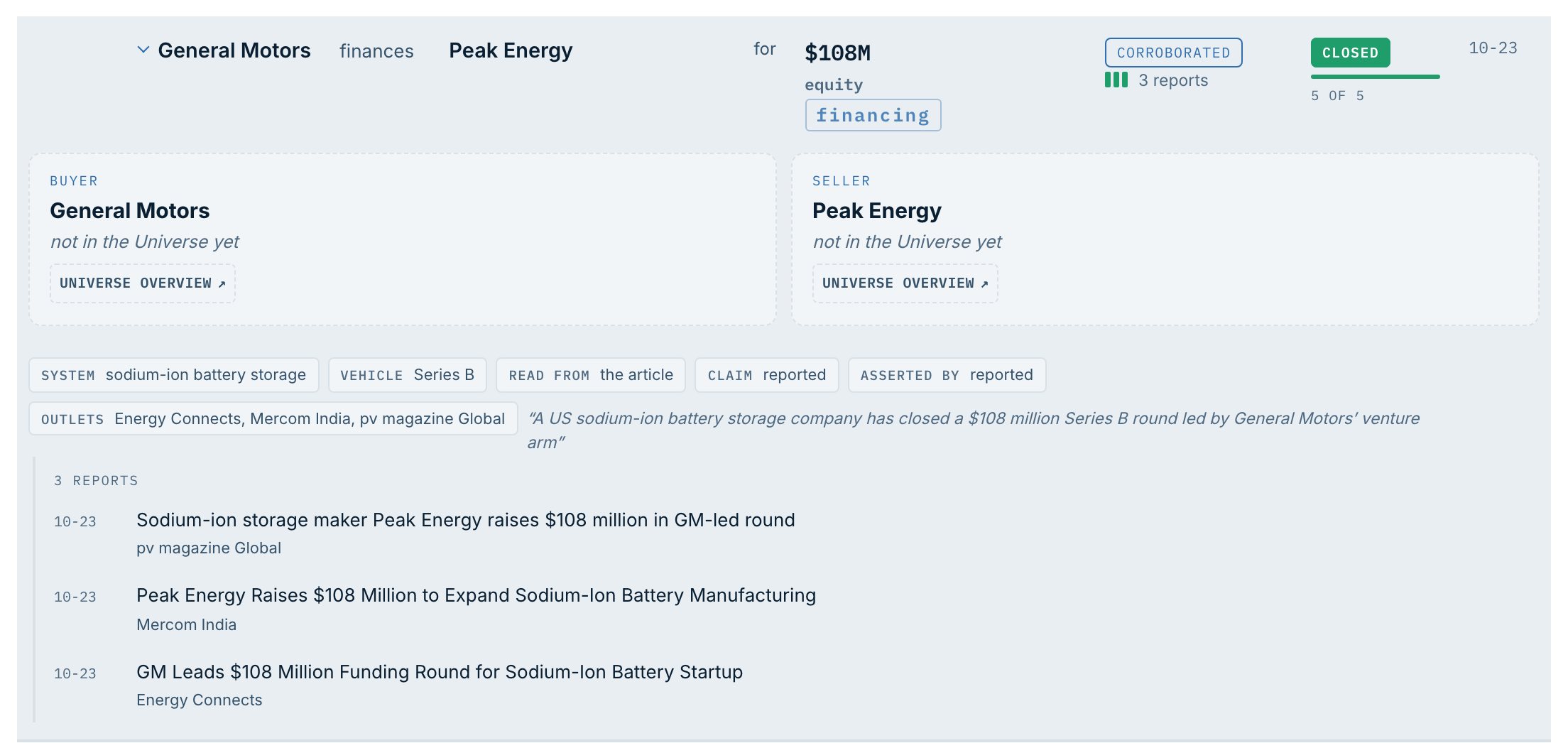The height and width of the screenshot is (743, 1568).
Task: Click the CORROBORATED status badge
Action: click(1173, 53)
